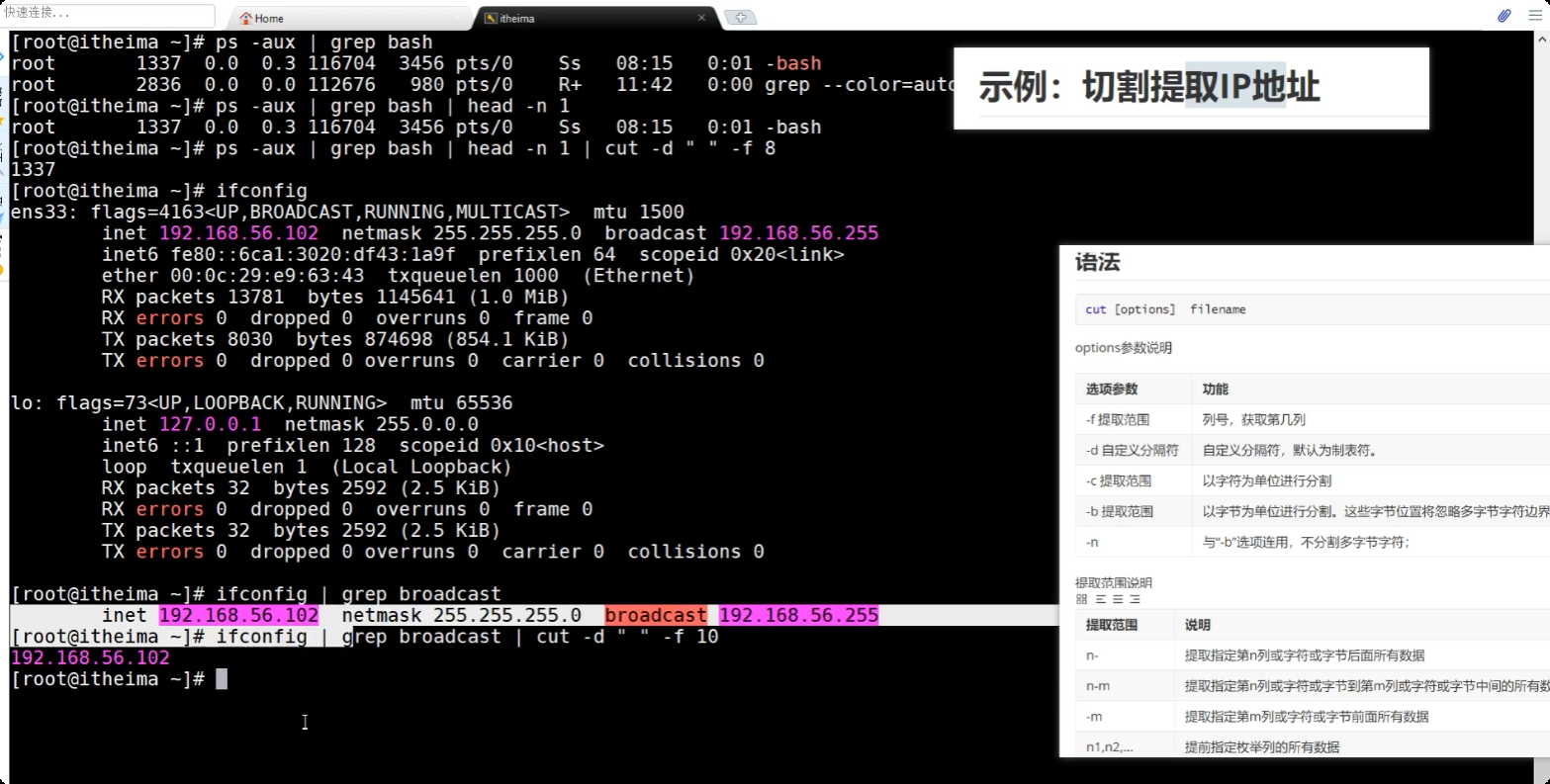Screen dimensions: 1550x784
Task: Click the left-align icon under 提取范围说明
Action: 1099,599
